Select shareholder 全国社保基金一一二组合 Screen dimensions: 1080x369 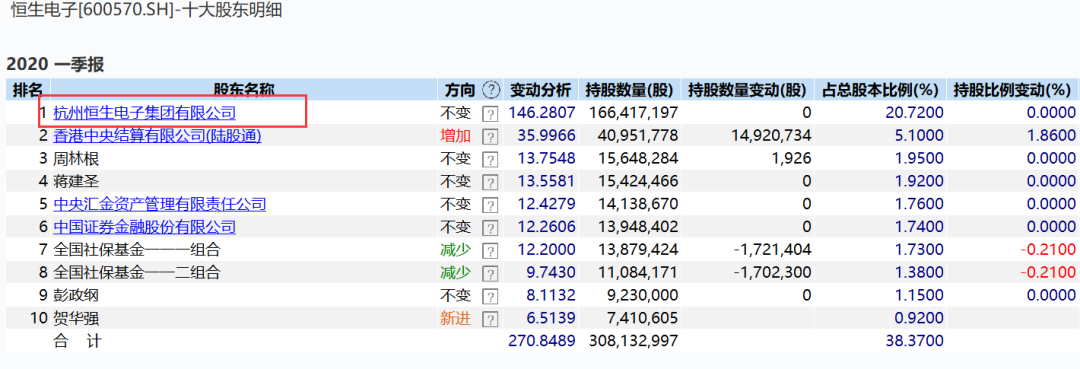[x=137, y=273]
